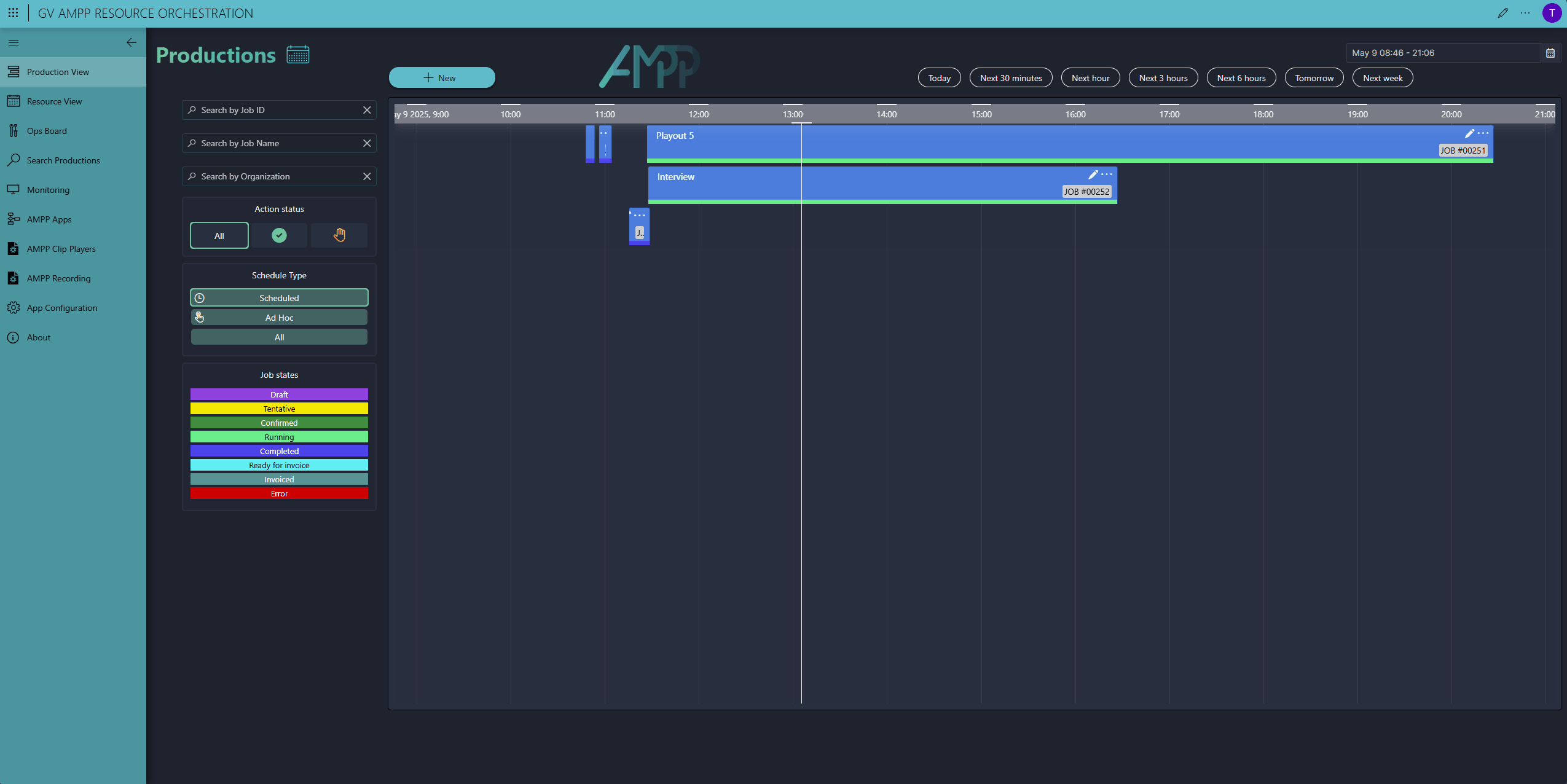Click the AMPP Apps icon
This screenshot has height=784, width=1567.
[x=14, y=219]
